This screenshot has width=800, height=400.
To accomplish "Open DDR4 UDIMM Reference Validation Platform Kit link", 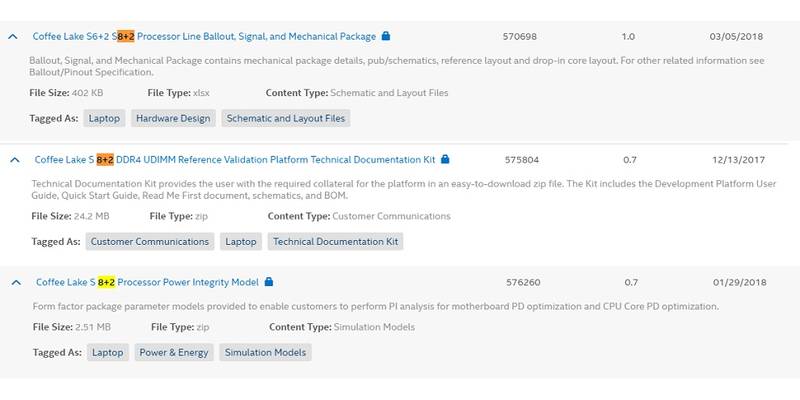I will 235,160.
